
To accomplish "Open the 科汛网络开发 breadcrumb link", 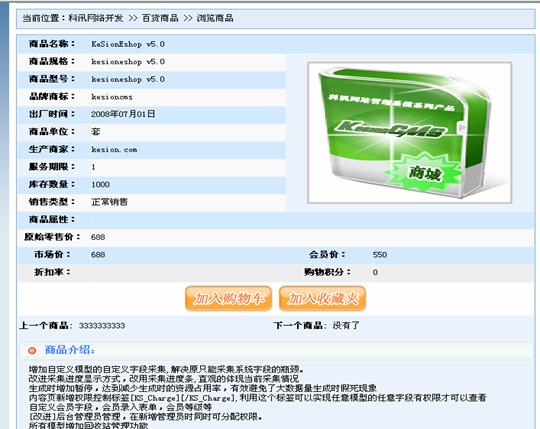I will point(96,18).
